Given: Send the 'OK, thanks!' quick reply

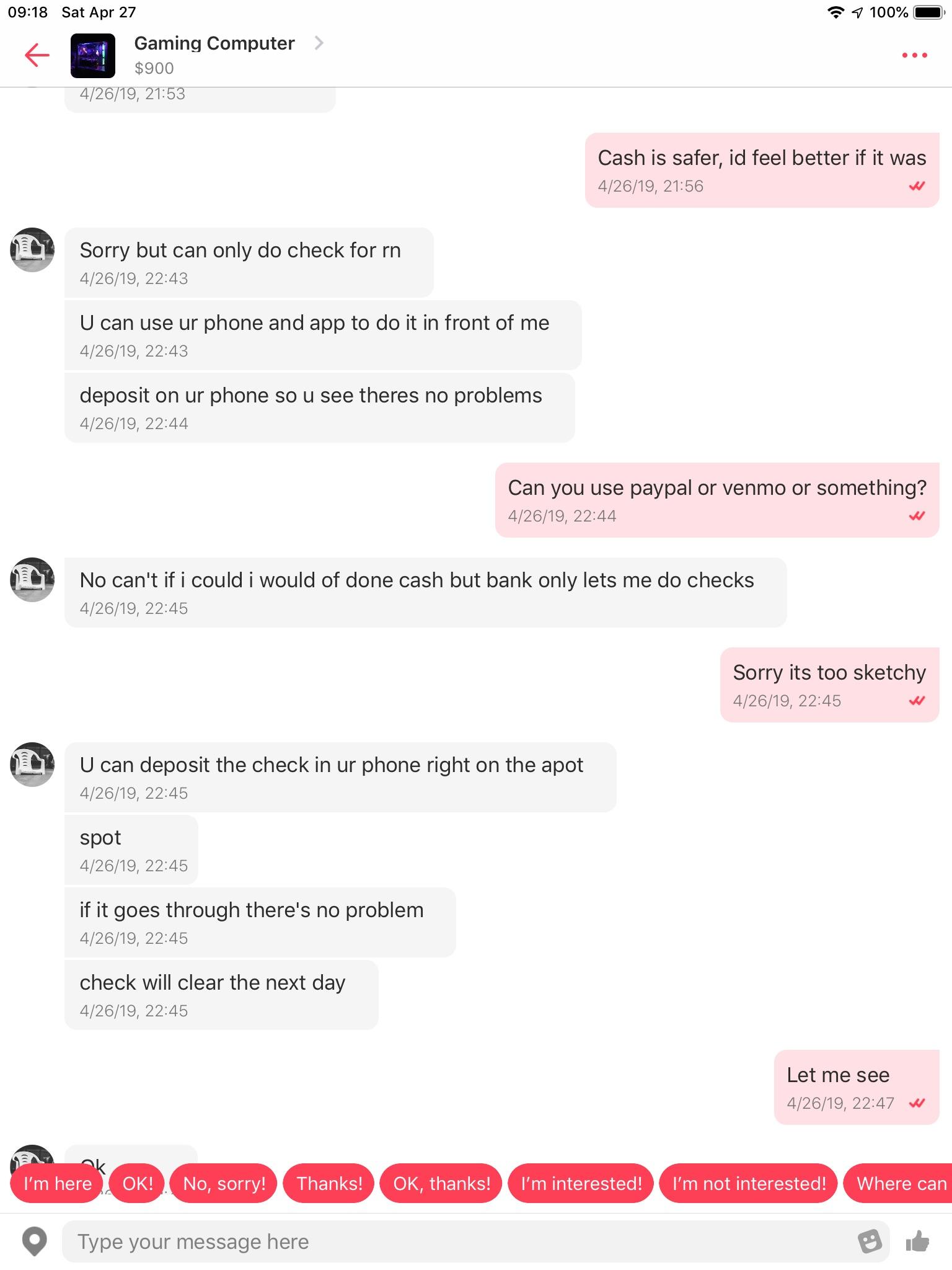Looking at the screenshot, I should [441, 1183].
